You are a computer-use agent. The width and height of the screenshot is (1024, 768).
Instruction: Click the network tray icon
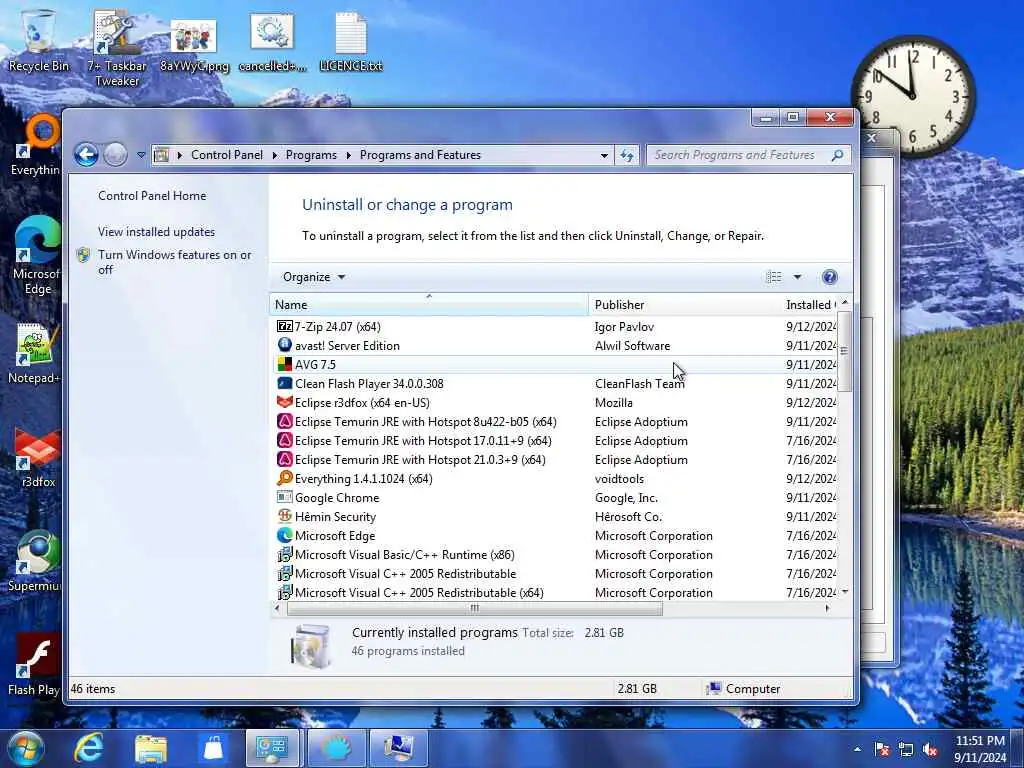tap(906, 749)
